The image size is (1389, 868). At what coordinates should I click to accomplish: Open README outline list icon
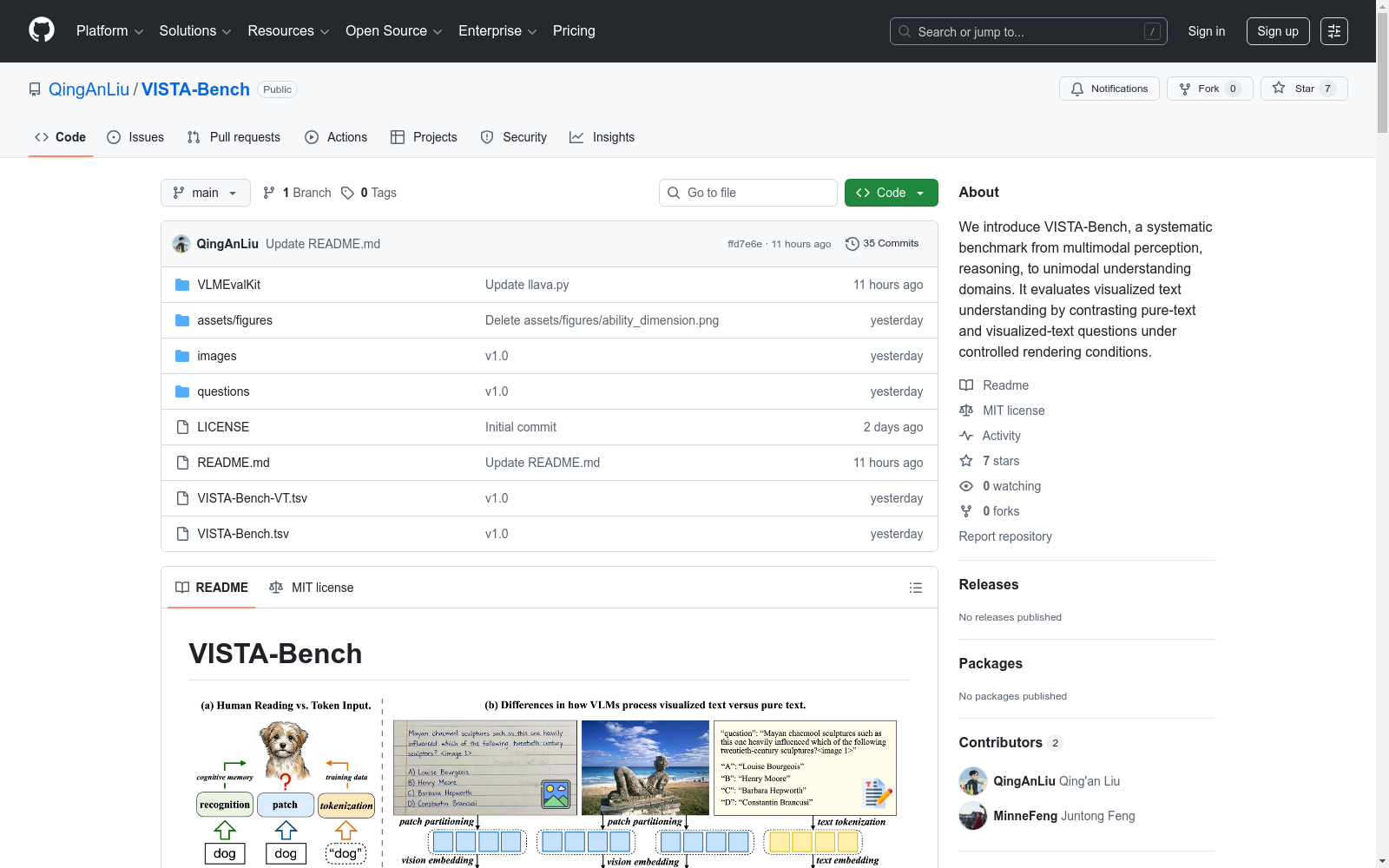click(915, 588)
